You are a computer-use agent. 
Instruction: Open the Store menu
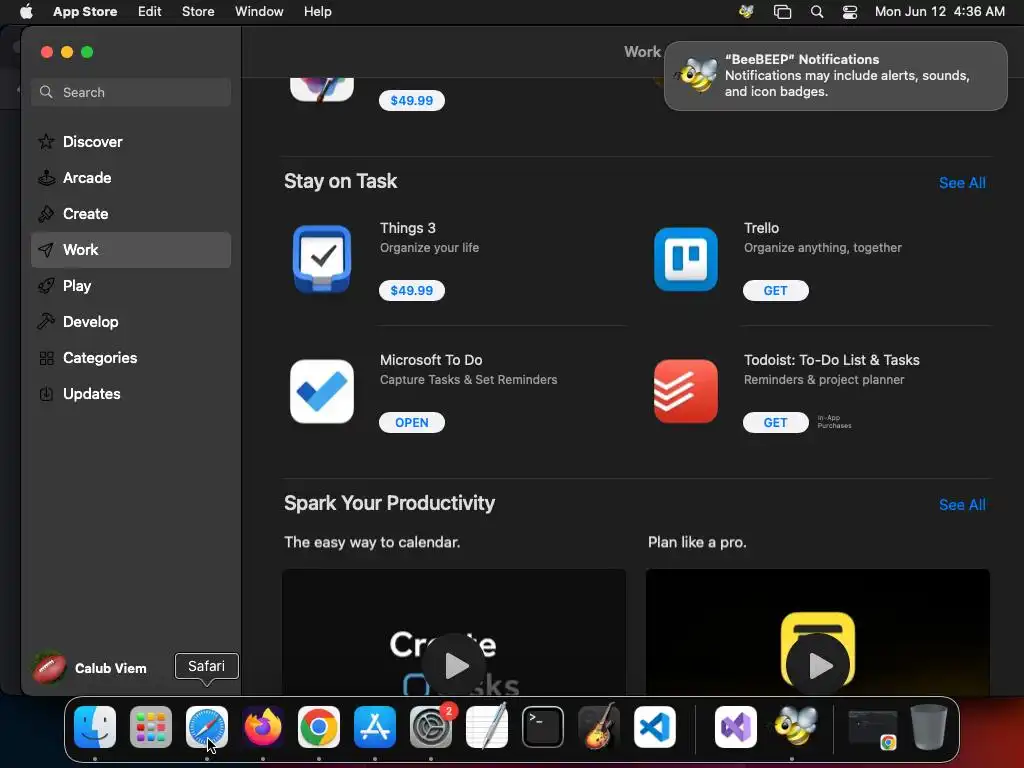198,12
